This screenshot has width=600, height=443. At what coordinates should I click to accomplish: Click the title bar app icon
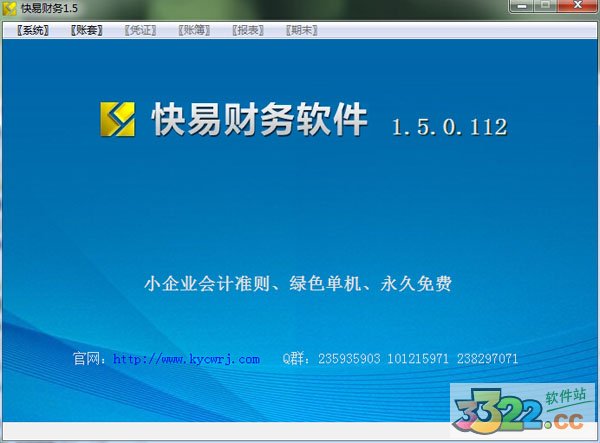10,8
